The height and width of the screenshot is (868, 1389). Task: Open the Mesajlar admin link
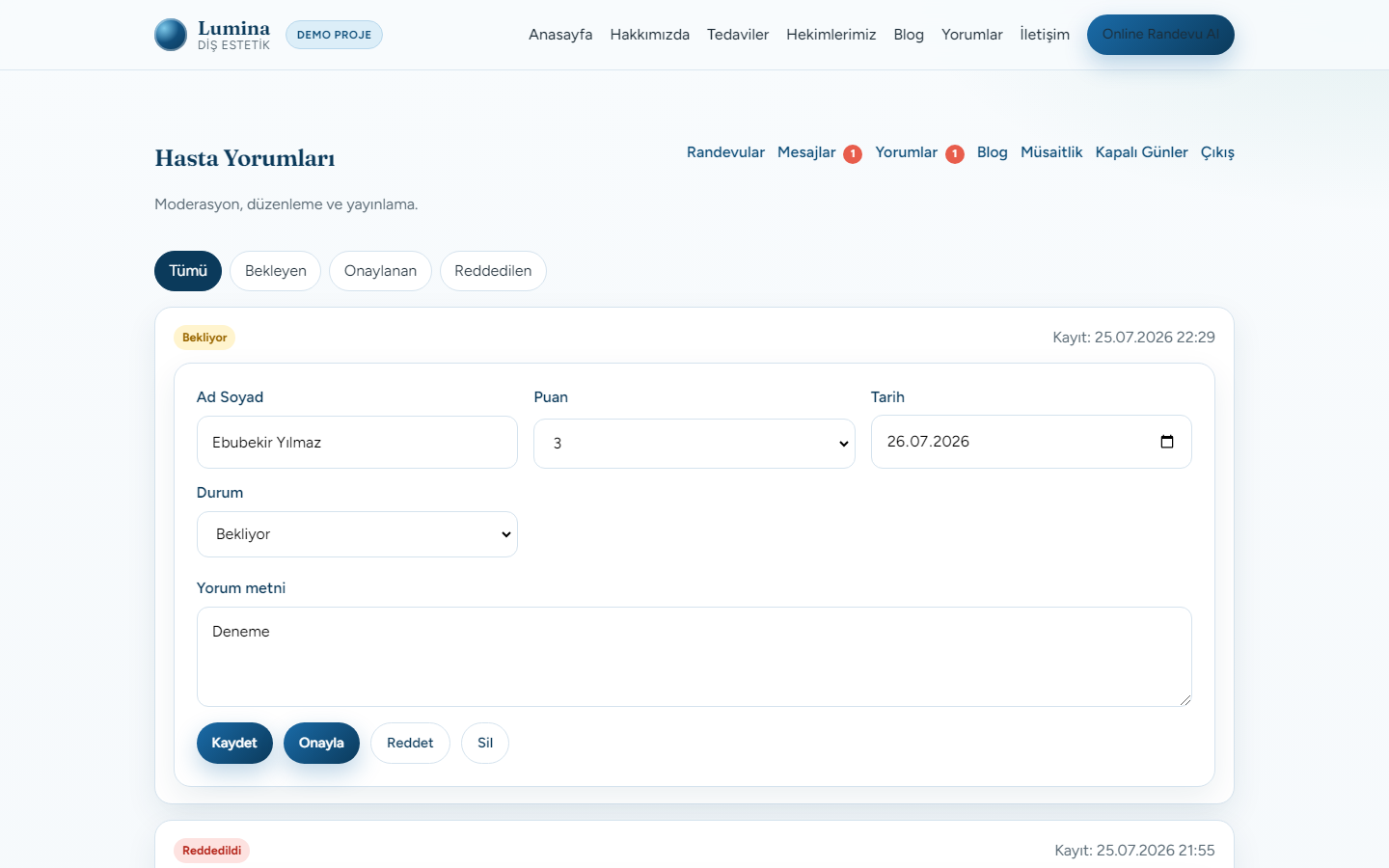(806, 152)
